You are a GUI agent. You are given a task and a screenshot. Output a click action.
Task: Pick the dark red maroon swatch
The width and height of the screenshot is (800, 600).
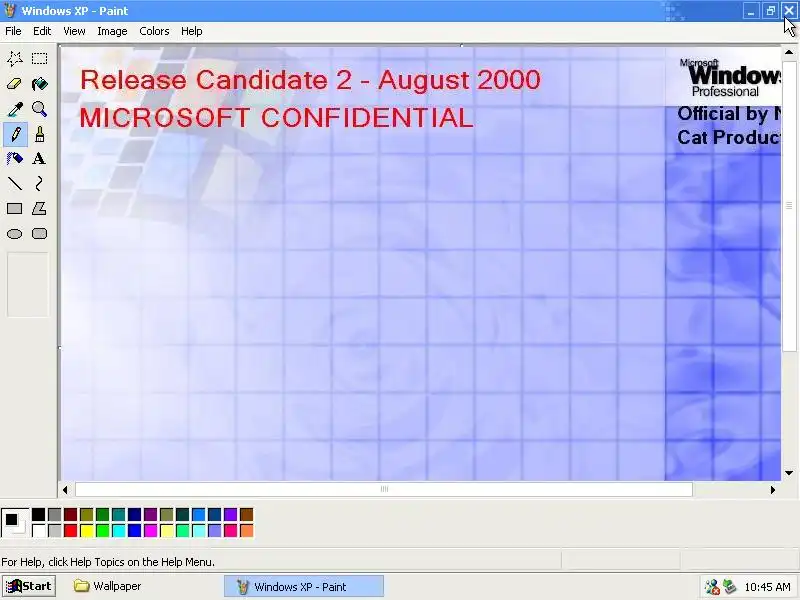pyautogui.click(x=70, y=514)
